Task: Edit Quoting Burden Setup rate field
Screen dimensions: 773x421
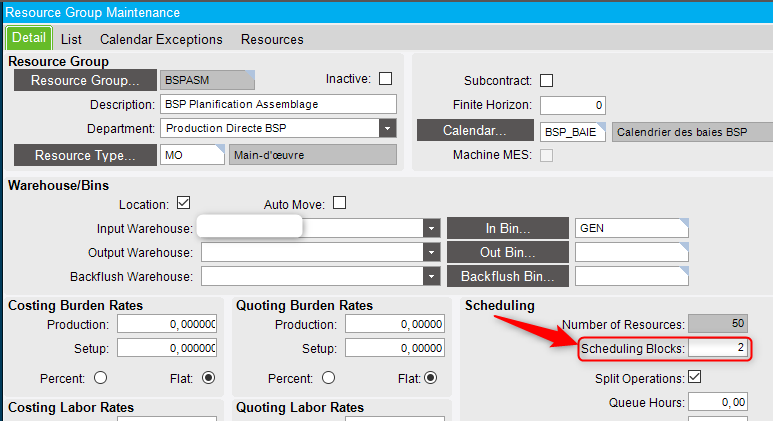Action: [395, 348]
